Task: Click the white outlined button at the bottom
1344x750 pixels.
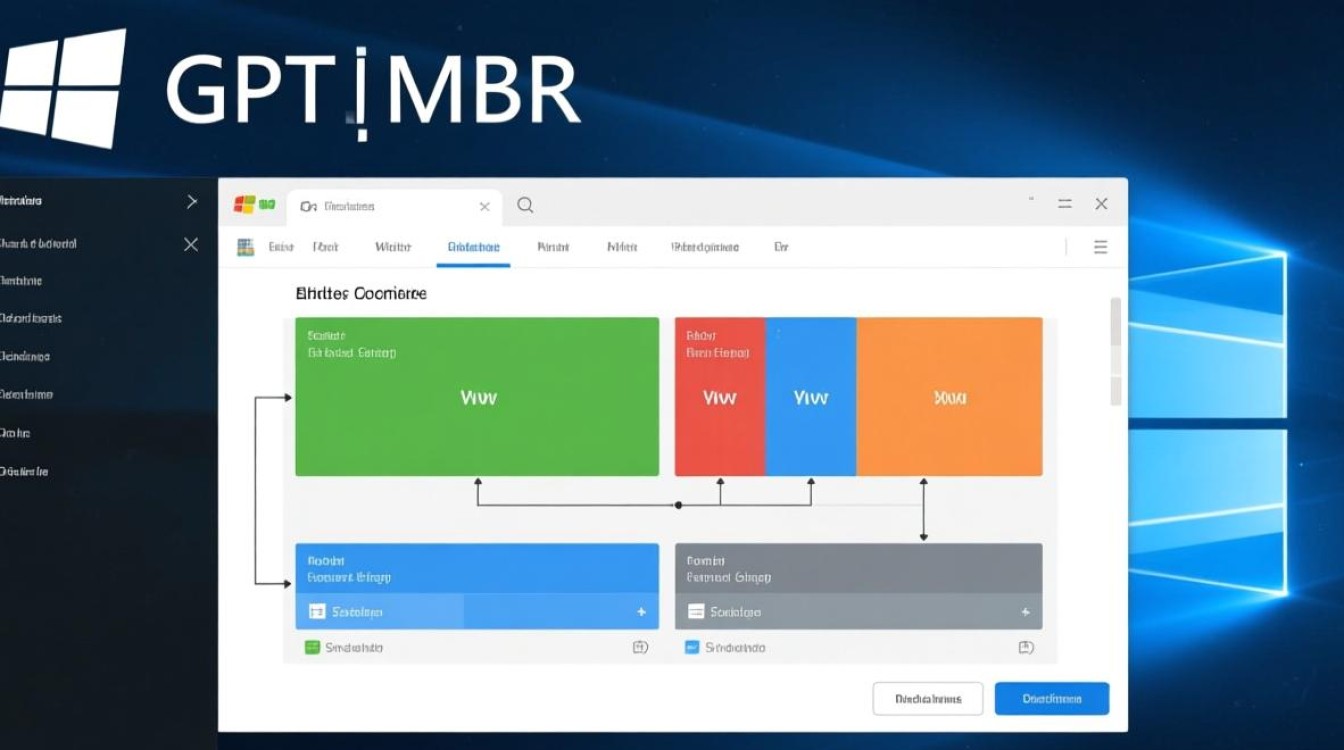Action: click(x=927, y=699)
